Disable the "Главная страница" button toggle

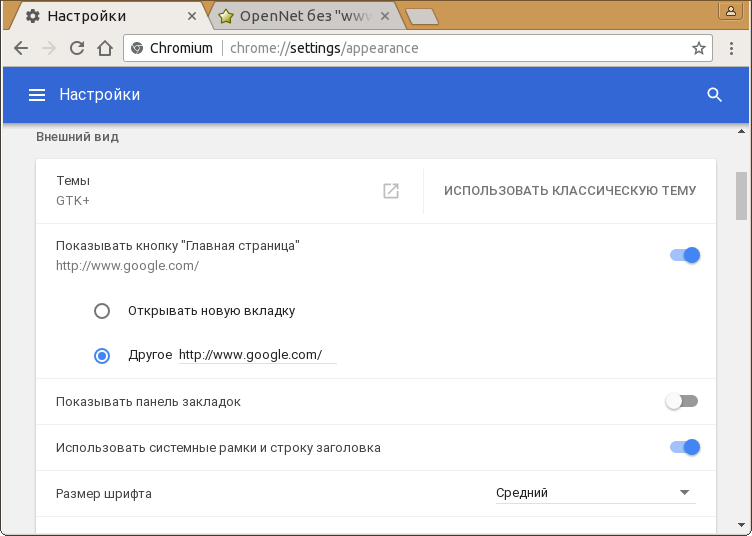pos(685,255)
